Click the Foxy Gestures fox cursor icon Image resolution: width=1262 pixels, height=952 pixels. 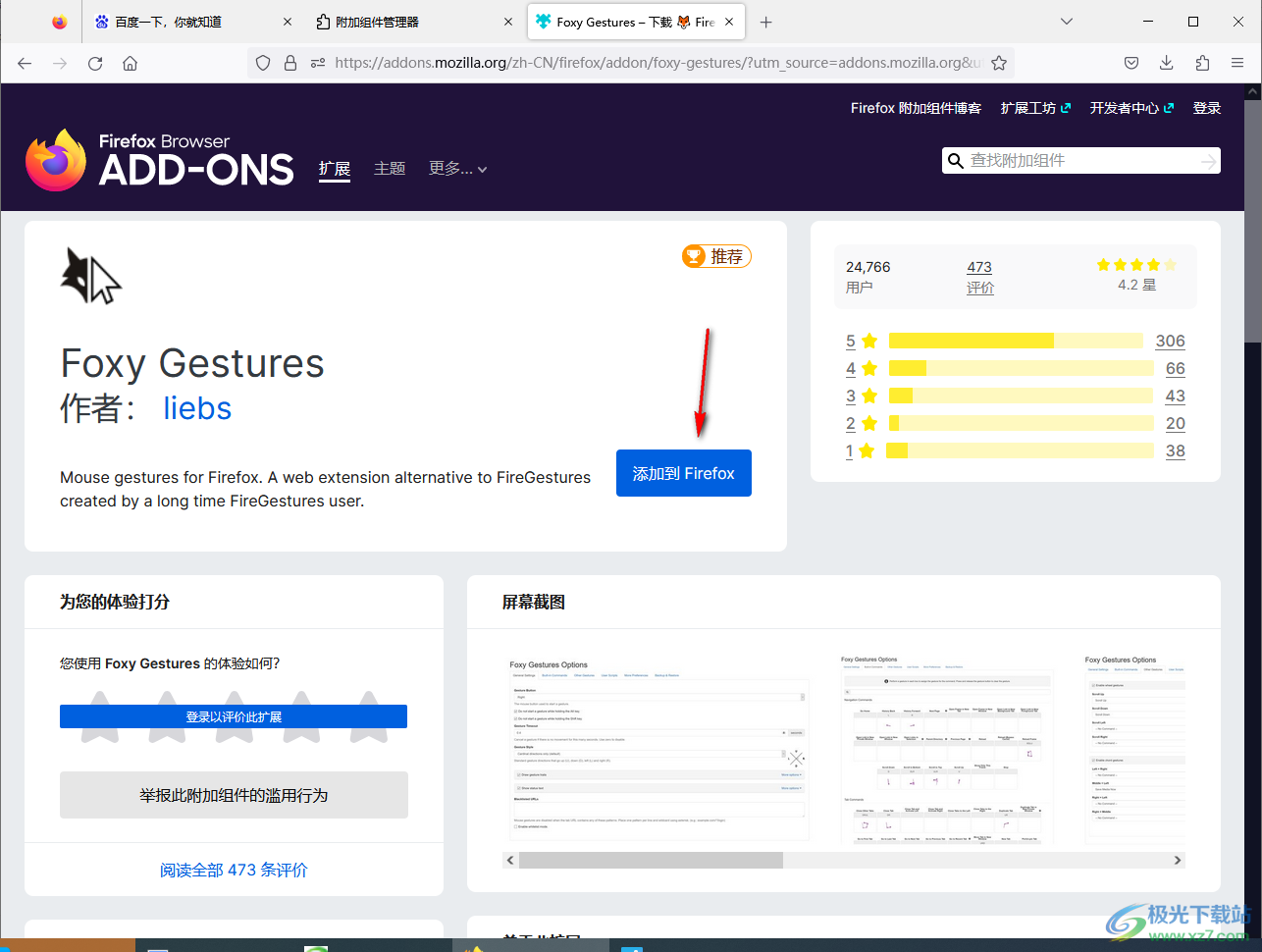point(90,276)
